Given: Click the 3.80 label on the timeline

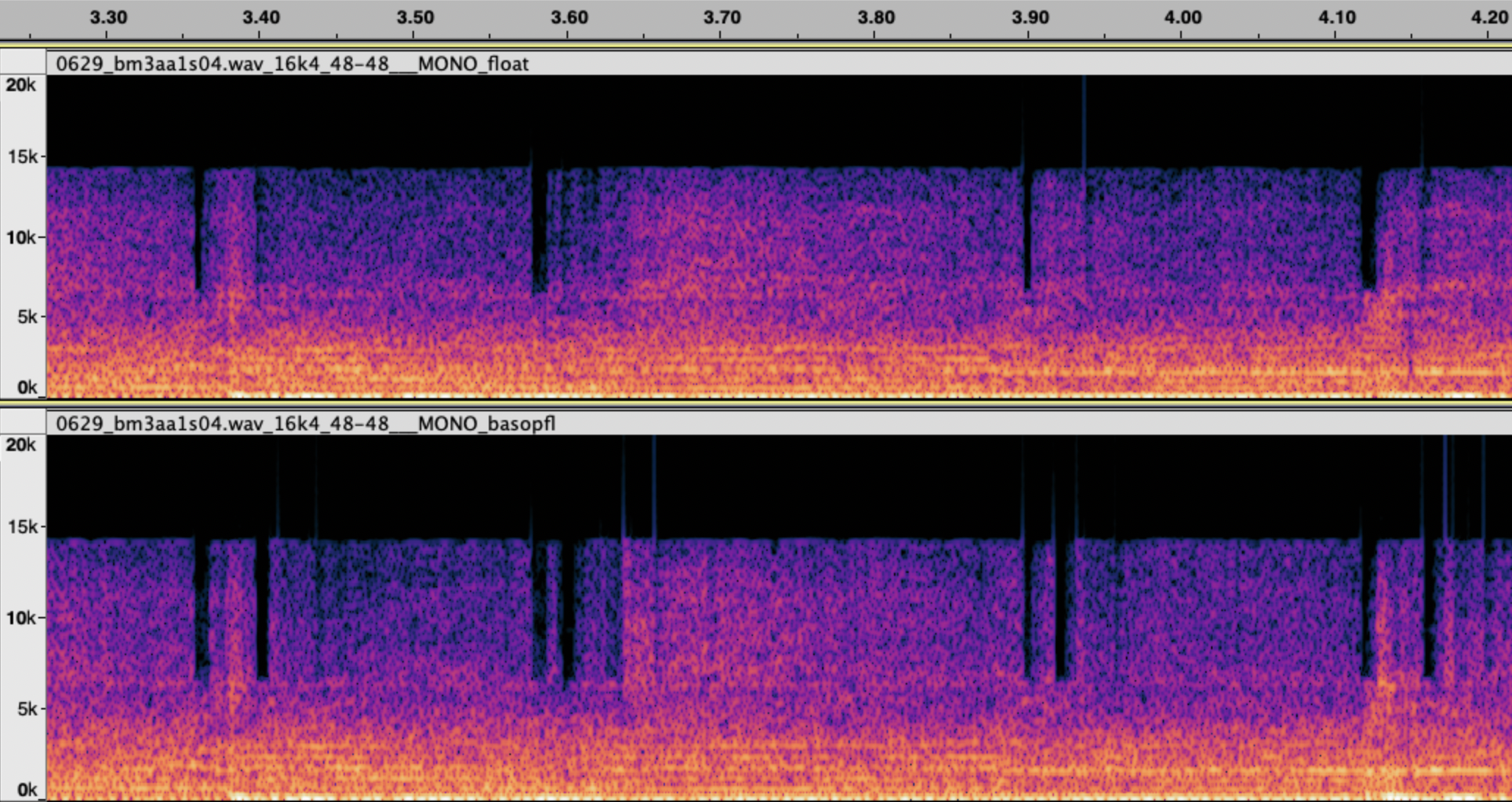Looking at the screenshot, I should (x=876, y=18).
